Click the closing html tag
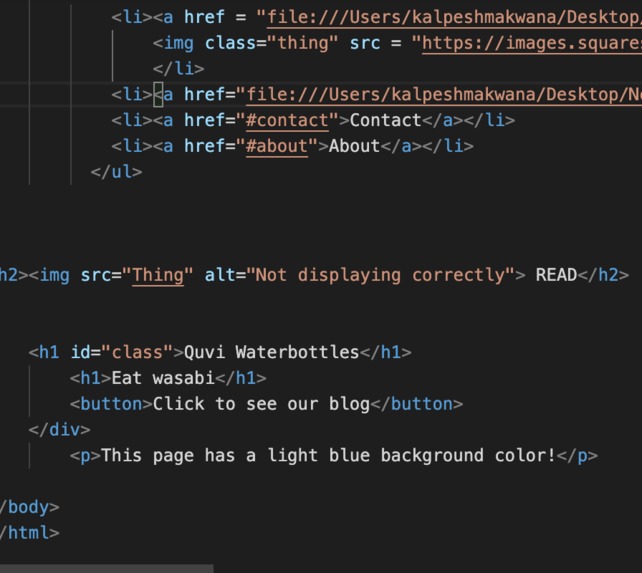This screenshot has height=573, width=642. pos(29,533)
